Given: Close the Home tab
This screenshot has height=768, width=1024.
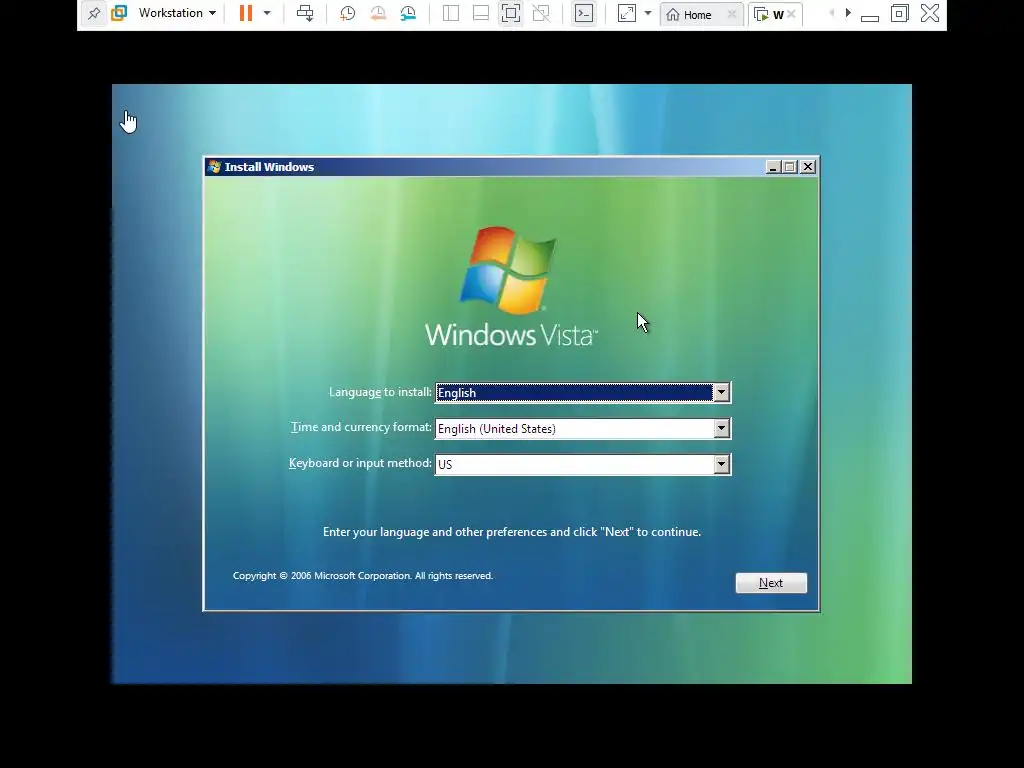Looking at the screenshot, I should coord(731,14).
